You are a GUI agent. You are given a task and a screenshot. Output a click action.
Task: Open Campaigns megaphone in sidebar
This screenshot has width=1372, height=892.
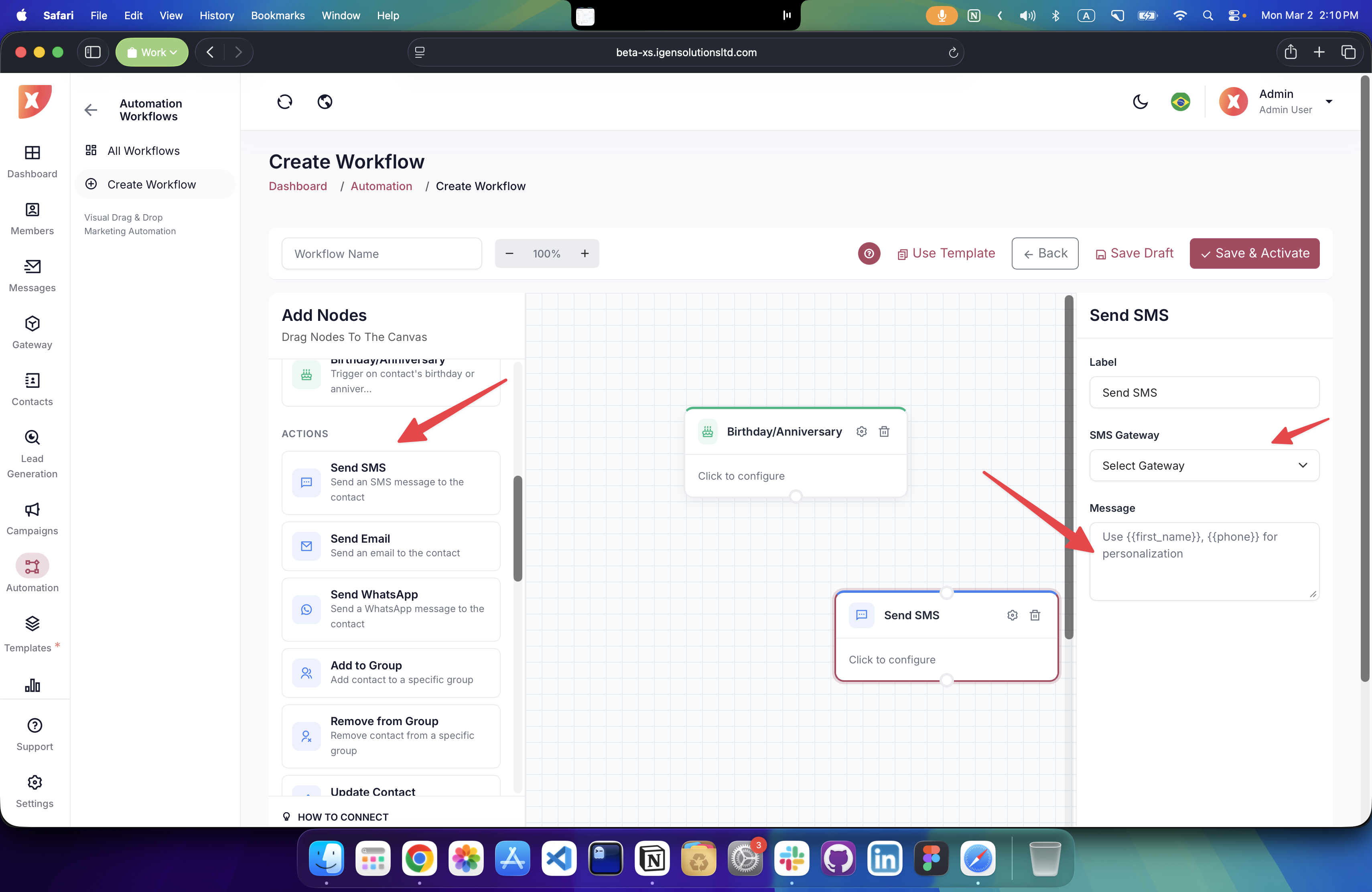32,518
